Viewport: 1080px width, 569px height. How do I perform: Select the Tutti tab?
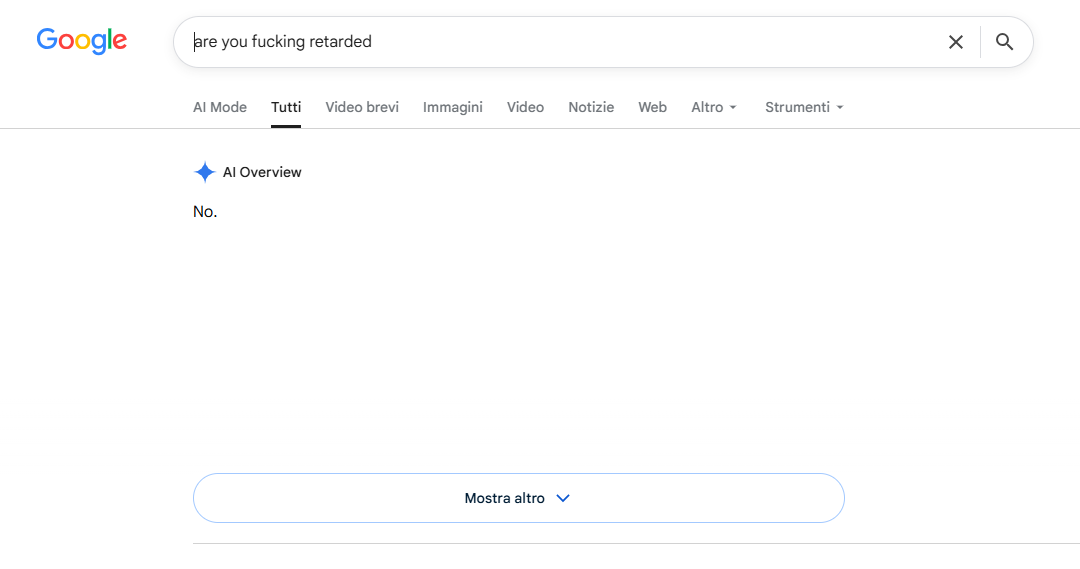click(x=286, y=107)
